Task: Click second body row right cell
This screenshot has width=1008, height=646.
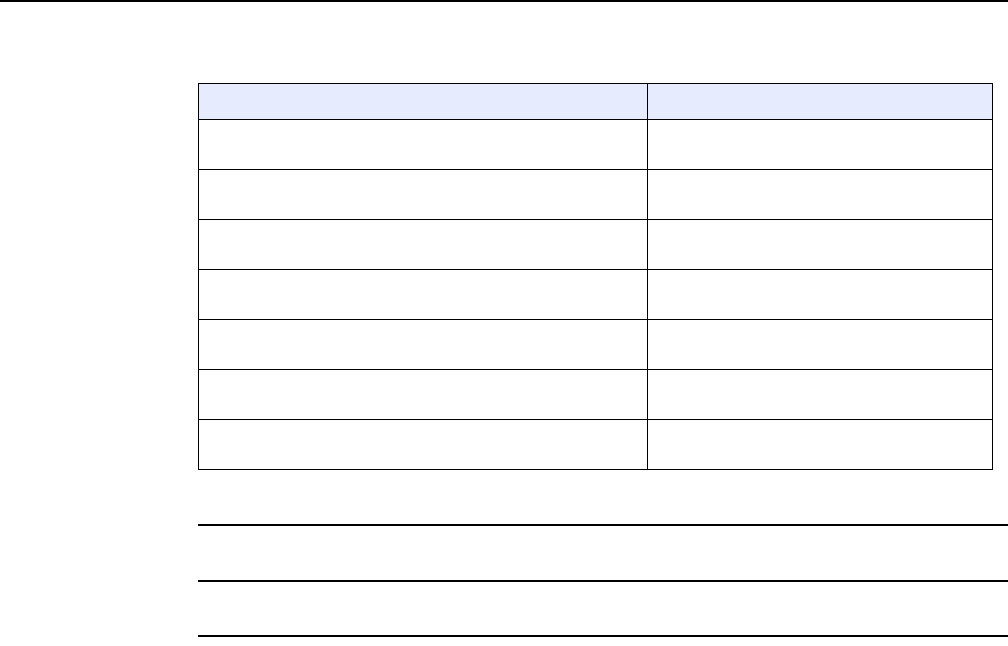Action: 820,195
